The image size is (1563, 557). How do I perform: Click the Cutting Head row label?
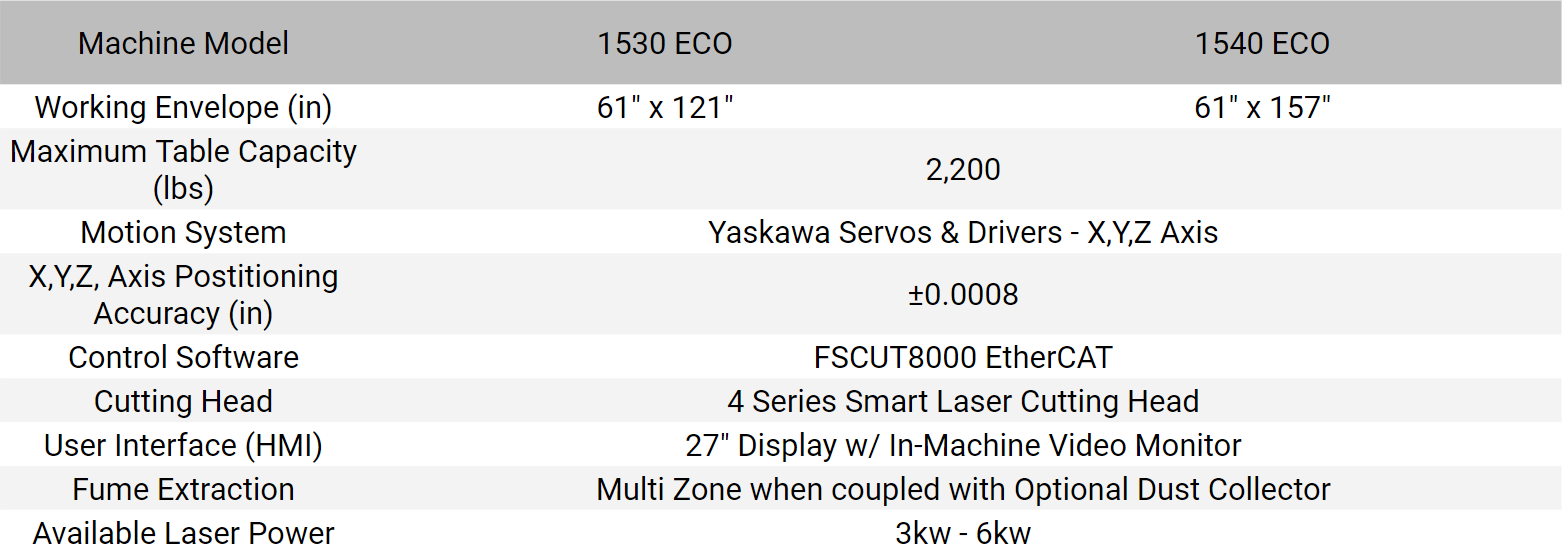[x=184, y=401]
